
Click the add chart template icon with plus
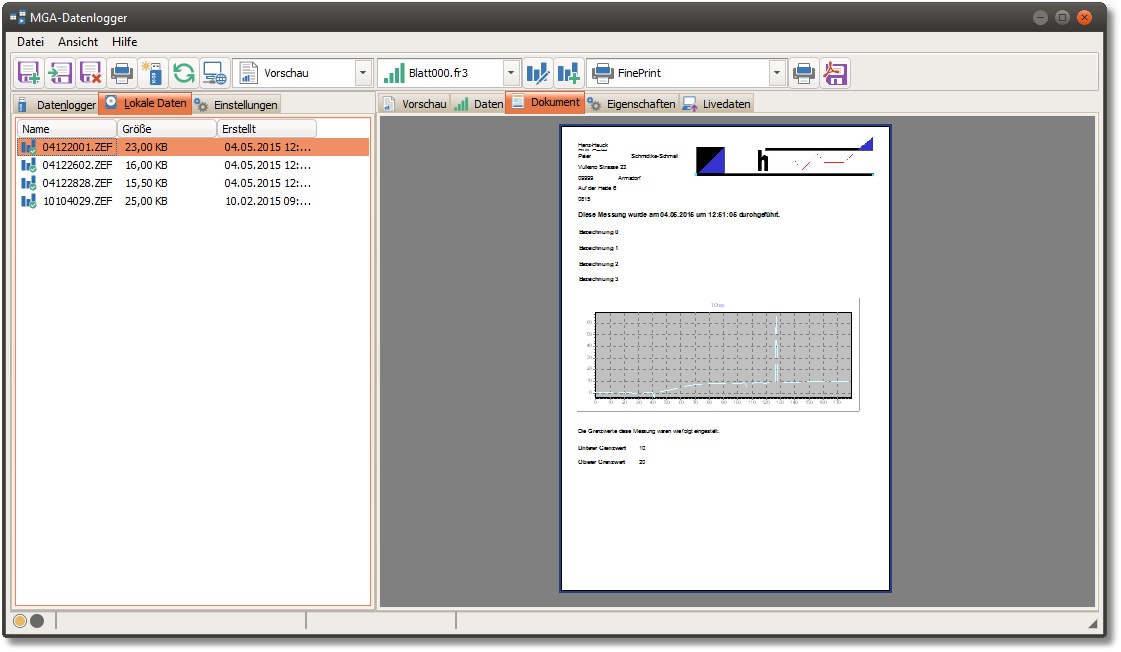tap(569, 73)
